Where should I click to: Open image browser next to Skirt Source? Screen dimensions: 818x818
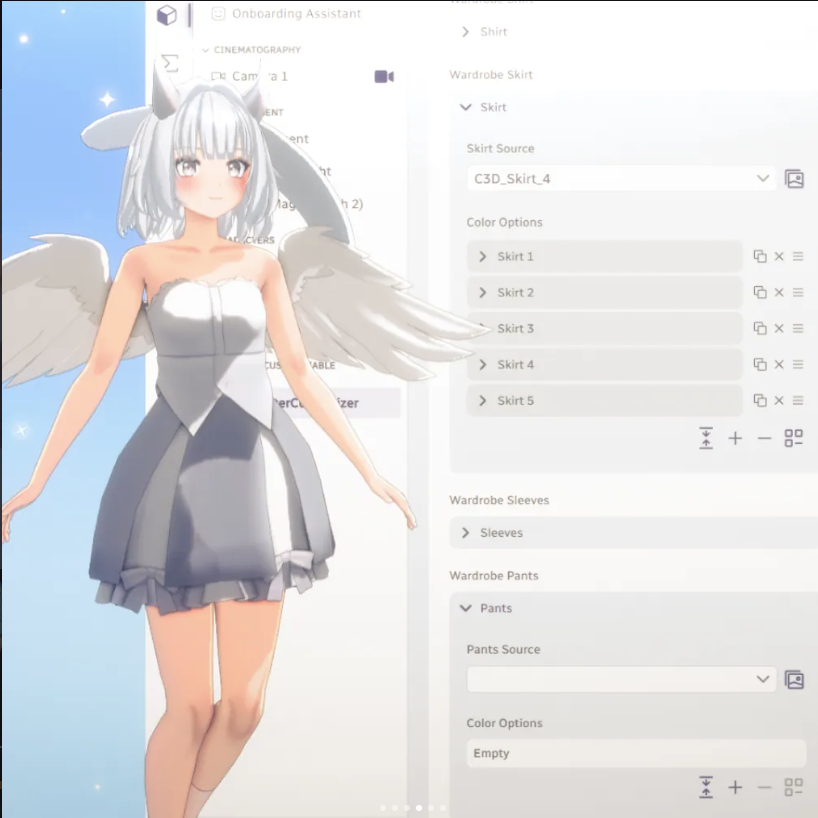coord(794,179)
